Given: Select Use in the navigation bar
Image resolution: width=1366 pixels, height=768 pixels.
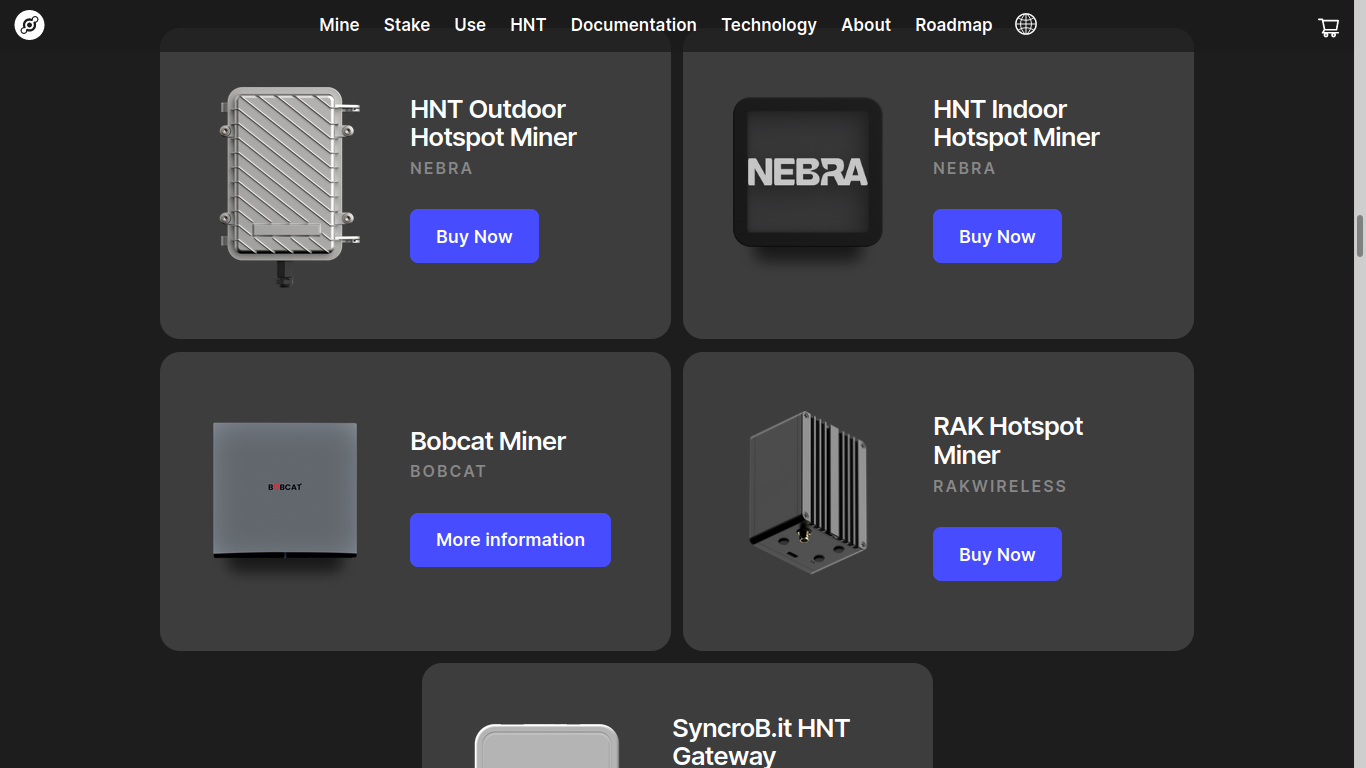Looking at the screenshot, I should (470, 25).
